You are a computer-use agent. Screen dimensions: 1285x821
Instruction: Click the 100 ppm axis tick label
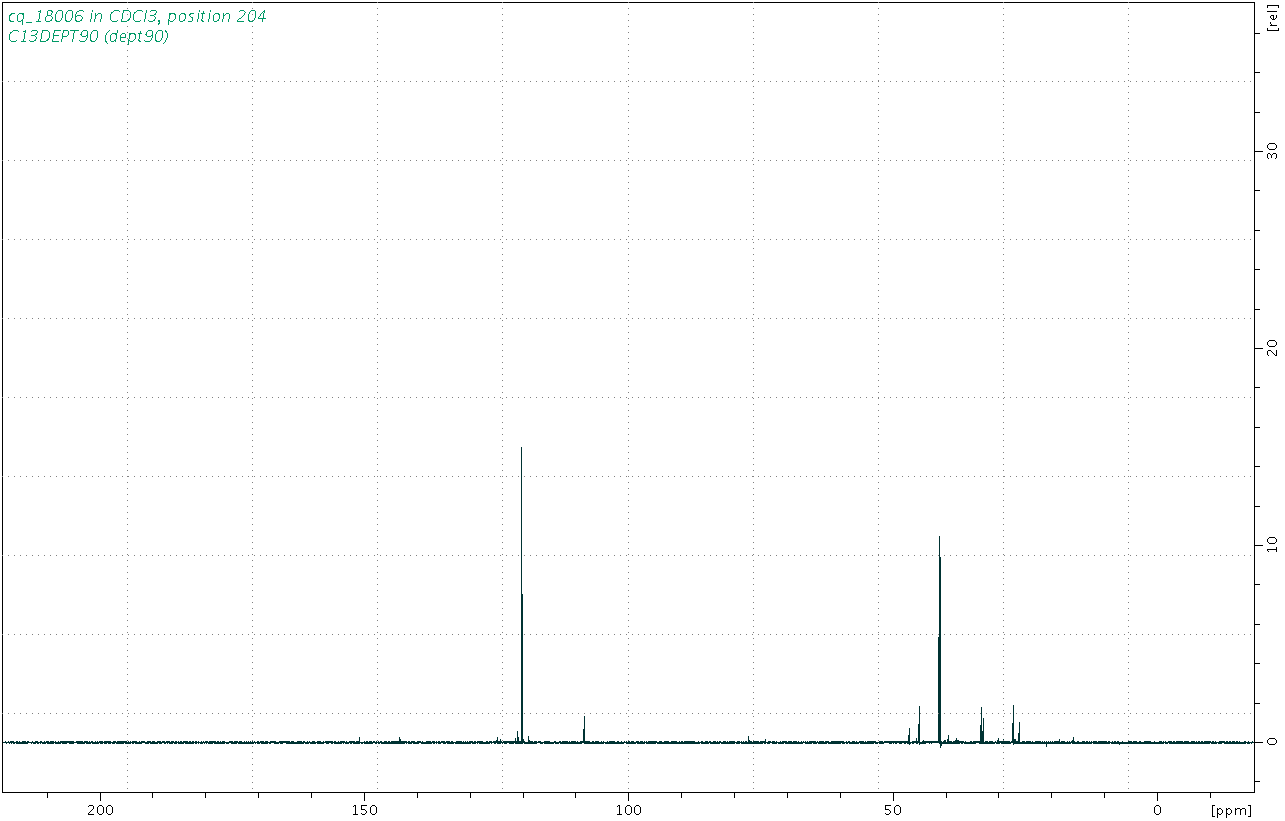(x=628, y=808)
